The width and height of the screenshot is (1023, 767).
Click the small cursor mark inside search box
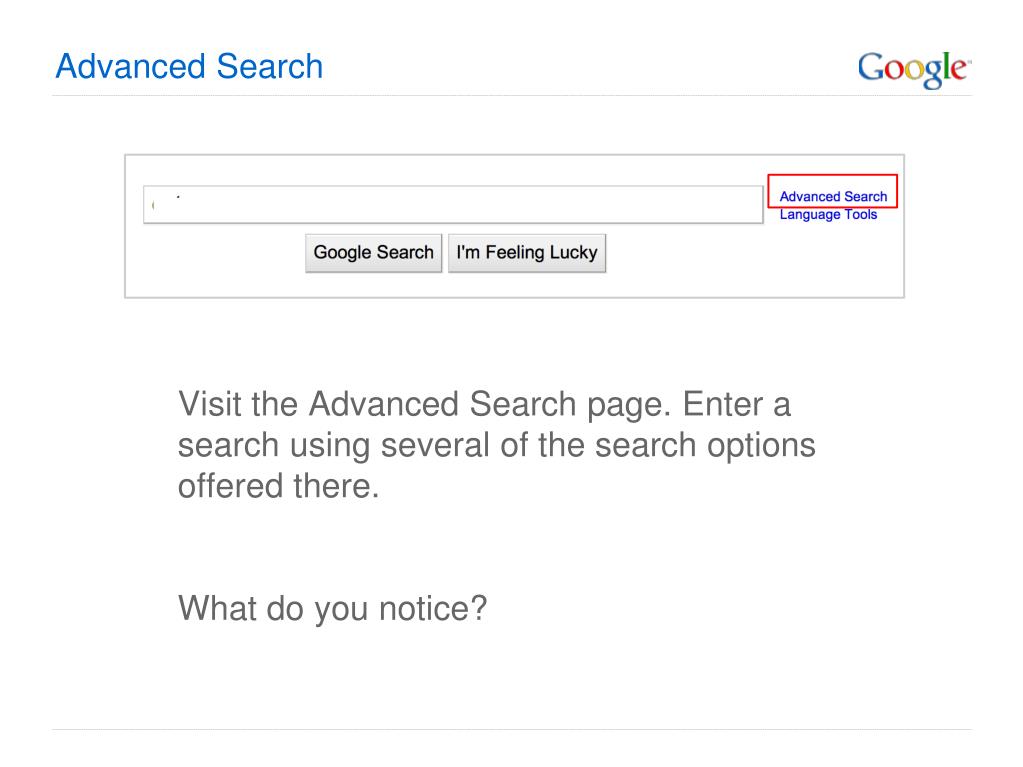pyautogui.click(x=153, y=205)
